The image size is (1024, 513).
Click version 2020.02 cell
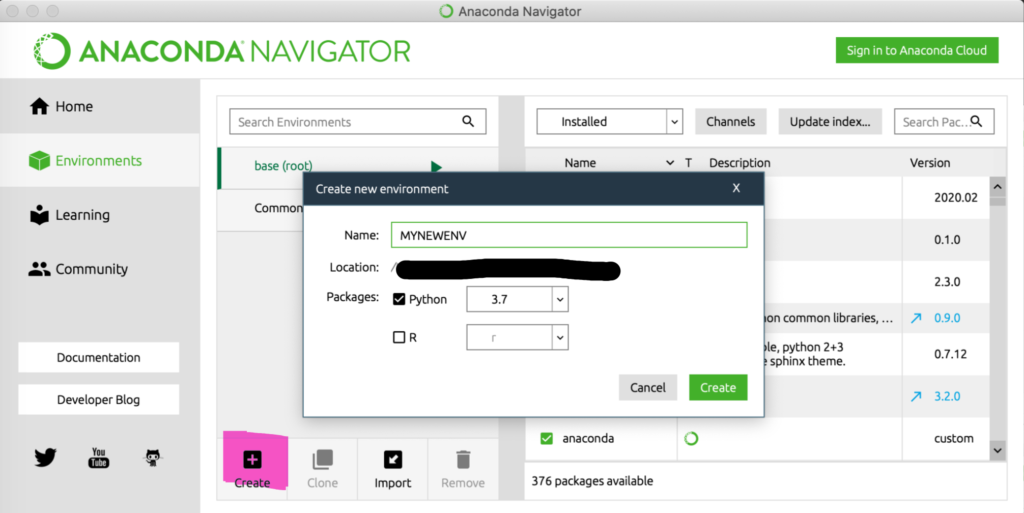point(955,198)
